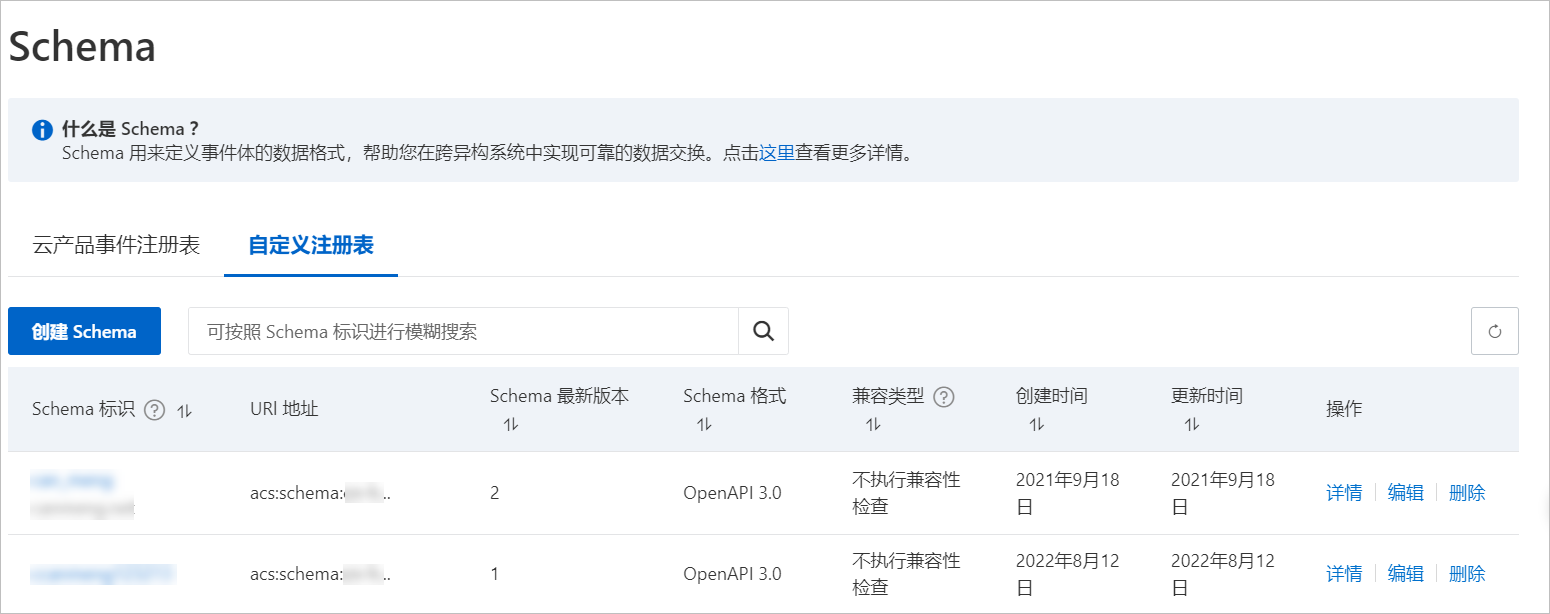Click the 什么是 Schema？ heading

(131, 130)
